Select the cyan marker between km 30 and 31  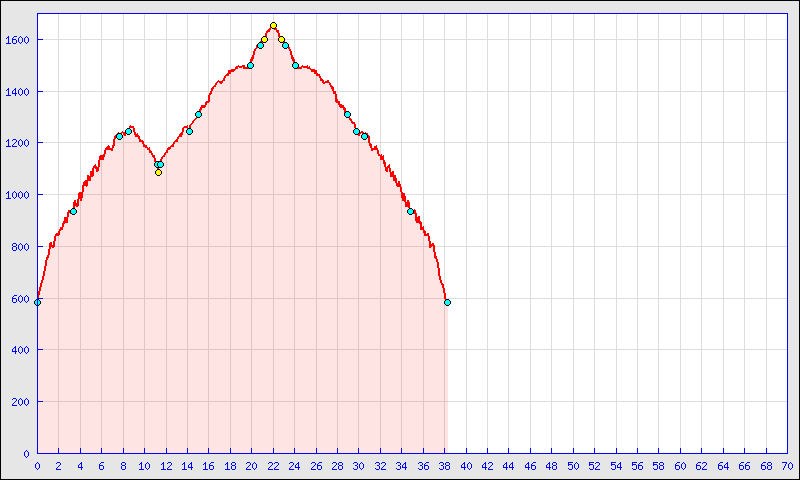364,136
